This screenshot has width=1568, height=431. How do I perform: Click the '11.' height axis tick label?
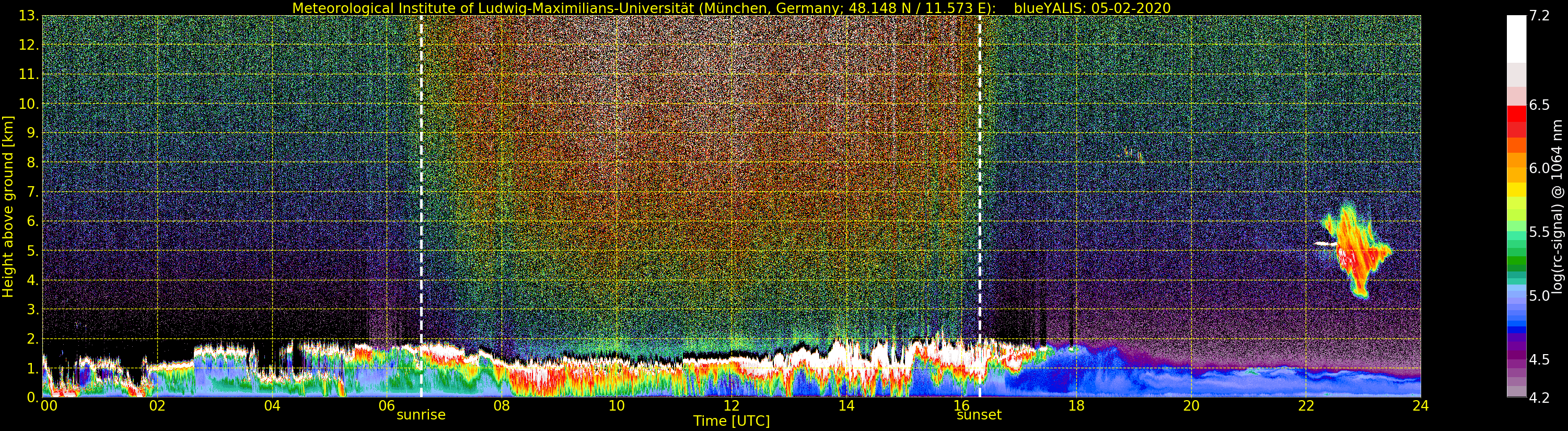pos(29,74)
